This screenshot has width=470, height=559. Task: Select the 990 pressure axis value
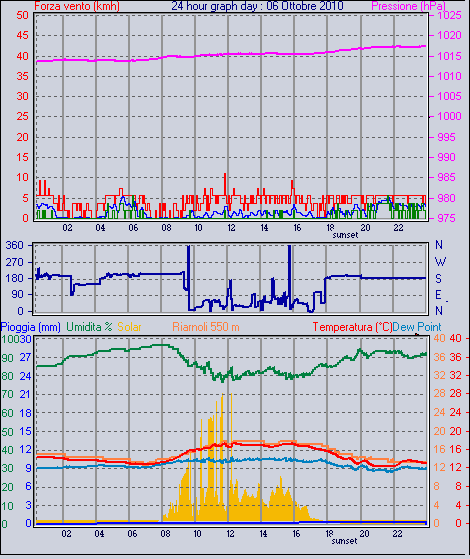coord(446,157)
